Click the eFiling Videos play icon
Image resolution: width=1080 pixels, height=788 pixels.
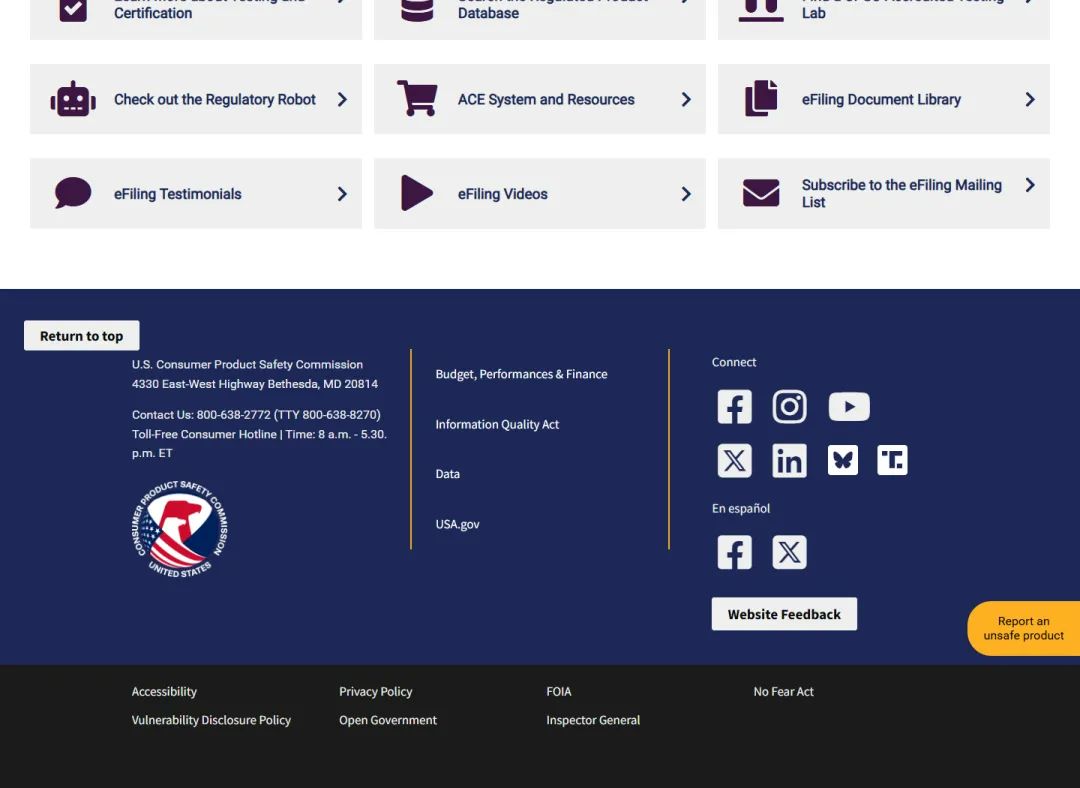(417, 193)
